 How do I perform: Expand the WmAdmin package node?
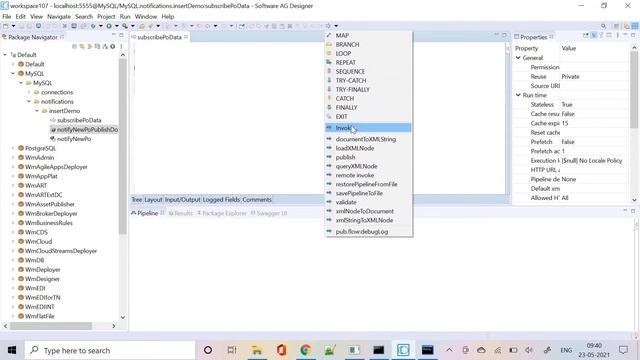(x=13, y=158)
